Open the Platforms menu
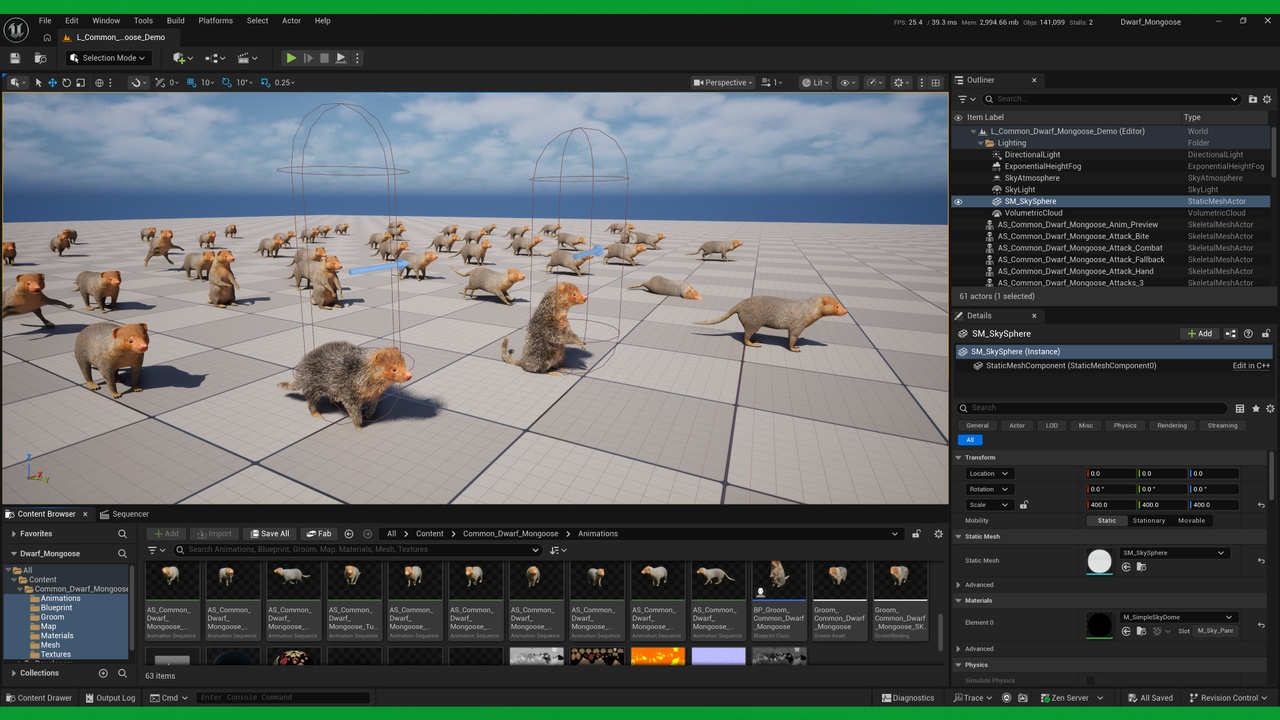The width and height of the screenshot is (1280, 720). tap(215, 20)
